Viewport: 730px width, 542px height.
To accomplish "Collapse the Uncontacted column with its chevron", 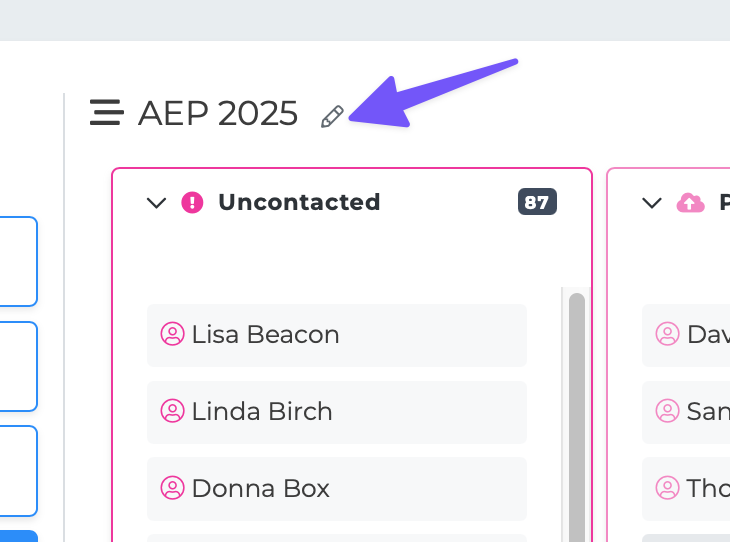I will pos(156,203).
